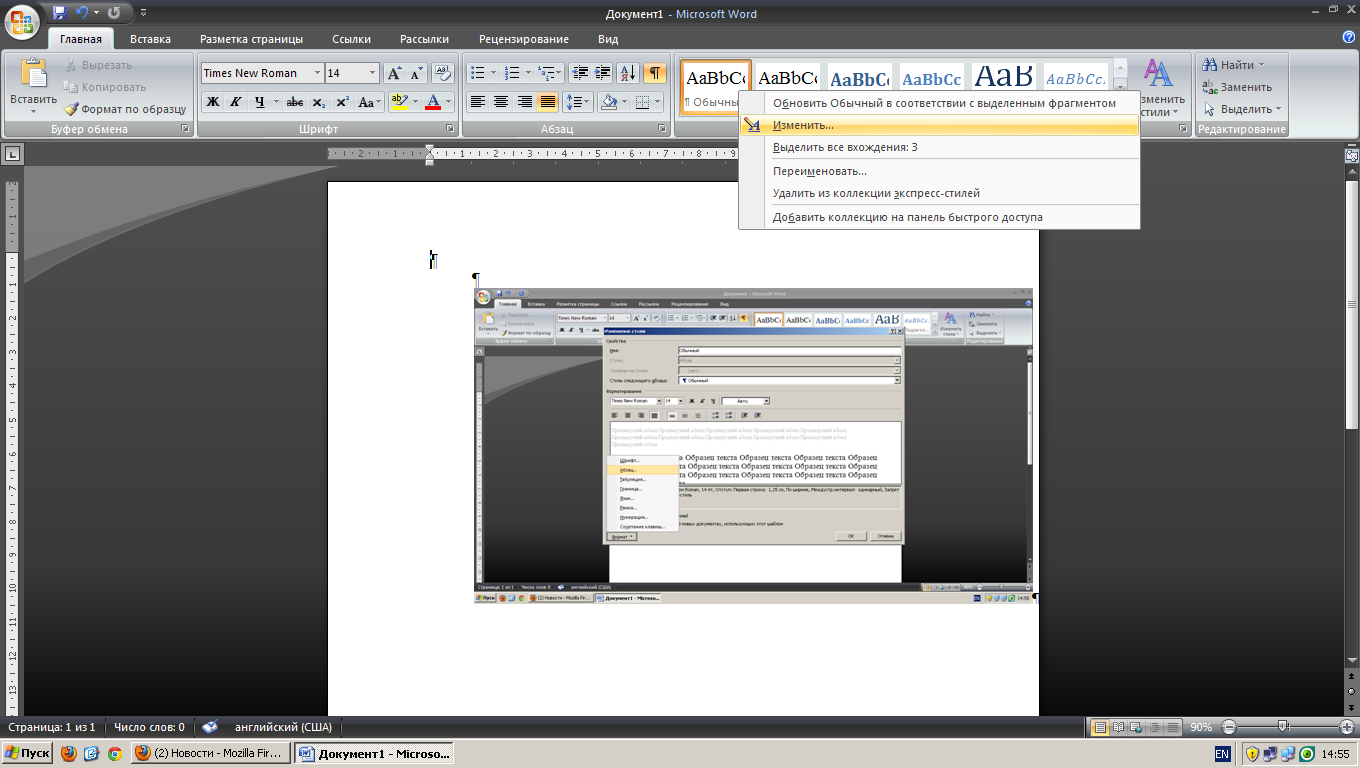Open Пуск start menu

pyautogui.click(x=28, y=753)
